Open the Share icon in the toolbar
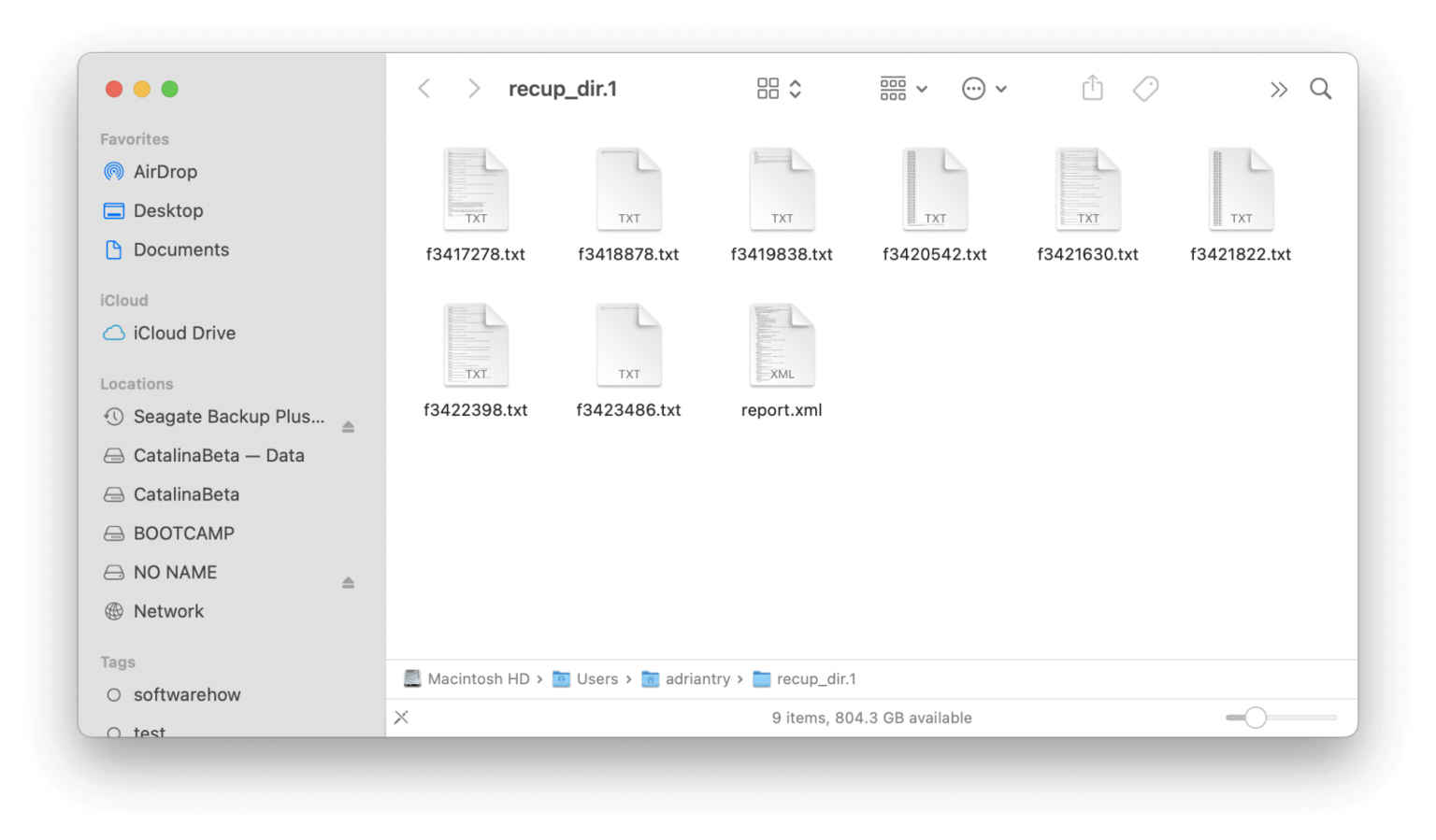This screenshot has height=840, width=1436. pos(1092,88)
